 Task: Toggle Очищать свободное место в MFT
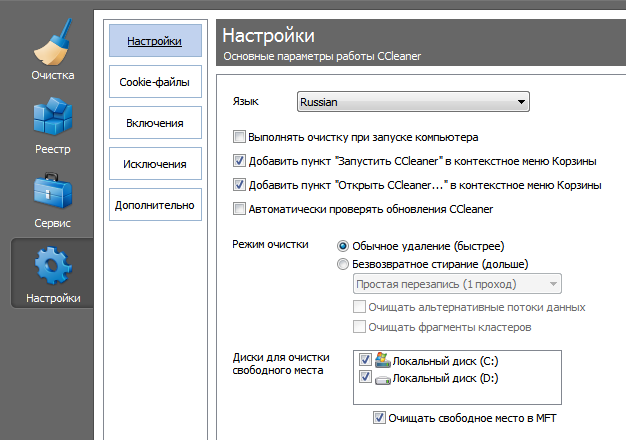tap(379, 418)
